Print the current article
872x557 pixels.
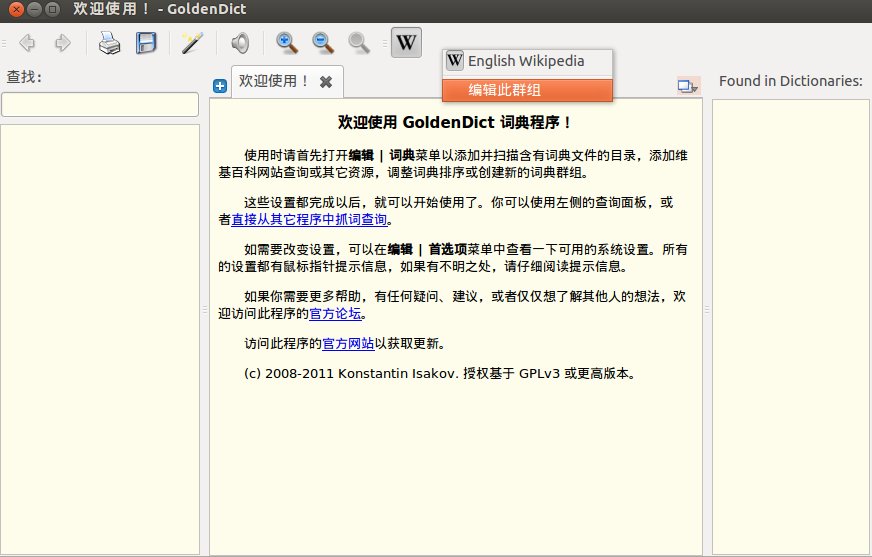pyautogui.click(x=110, y=43)
